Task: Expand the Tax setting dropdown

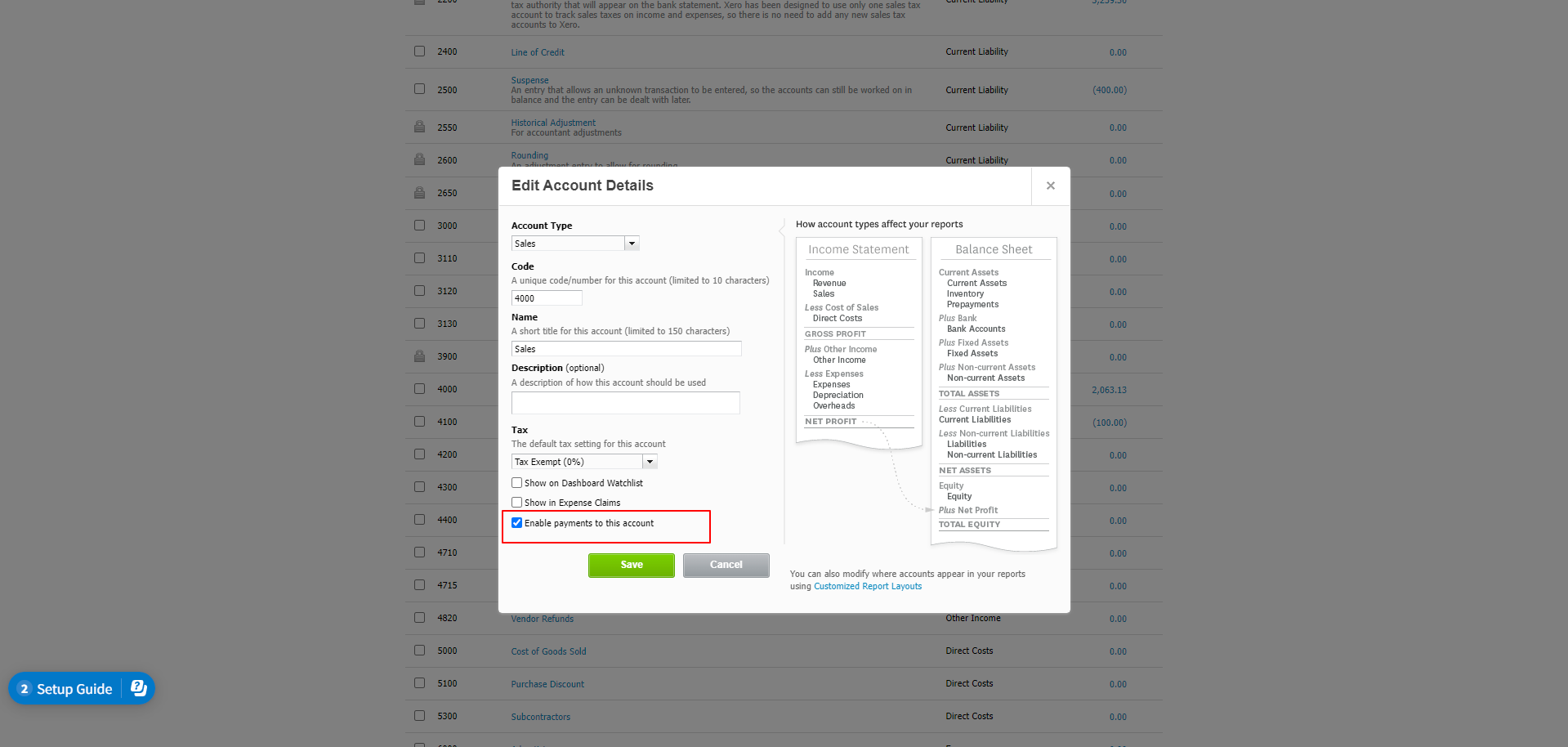Action: [650, 462]
